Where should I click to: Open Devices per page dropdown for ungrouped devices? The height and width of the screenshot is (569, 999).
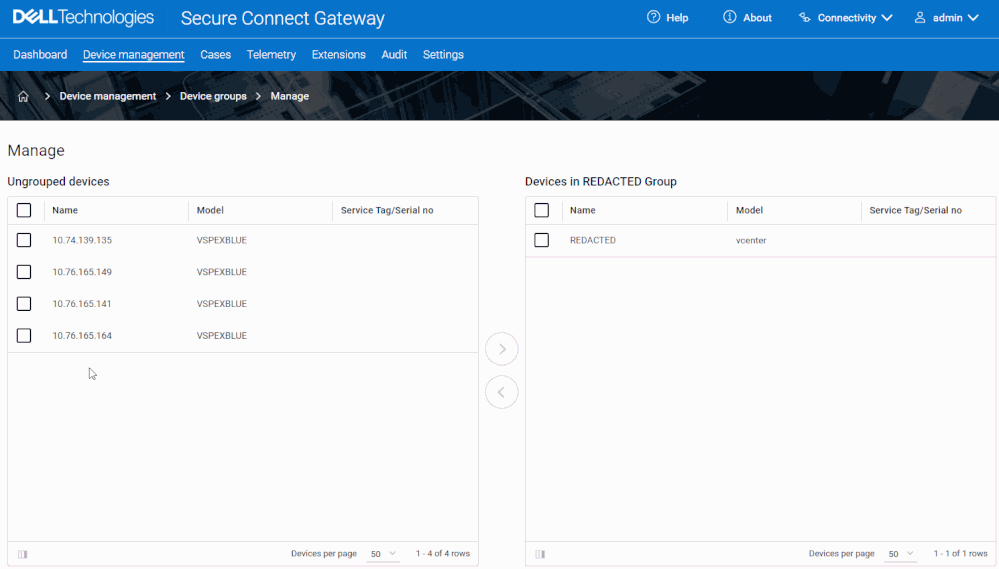383,554
